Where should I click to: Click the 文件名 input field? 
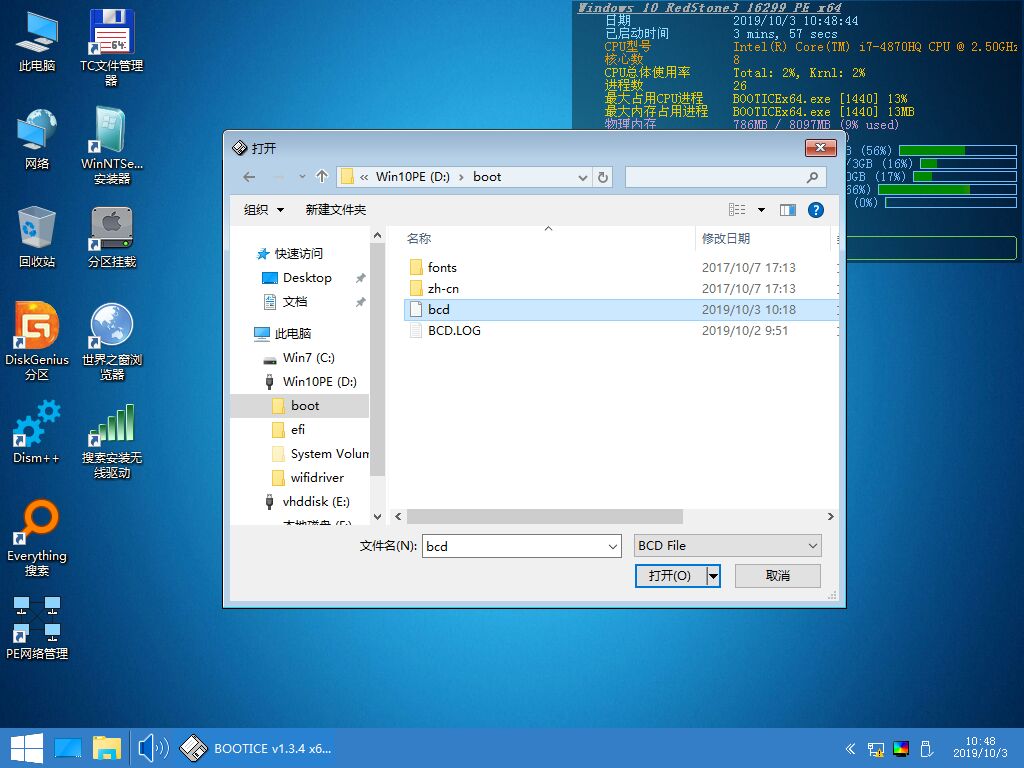click(x=516, y=546)
